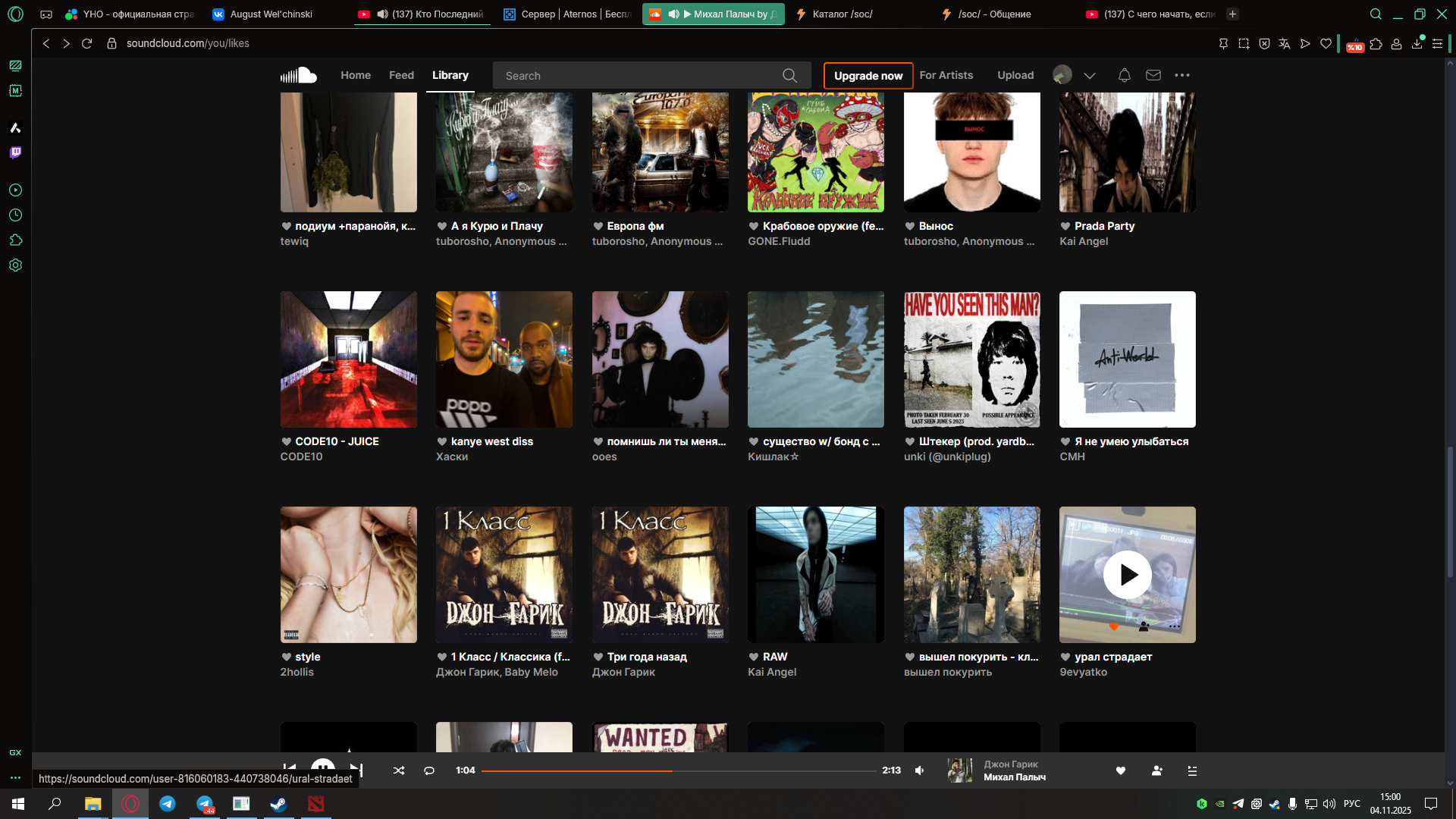Screen dimensions: 1456x819
Task: Open the next-up queue icon
Action: (x=1192, y=770)
